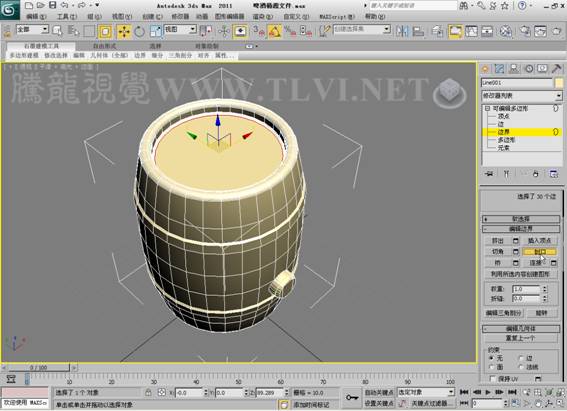
Task: Open the 工具(T) menu
Action: click(x=67, y=17)
